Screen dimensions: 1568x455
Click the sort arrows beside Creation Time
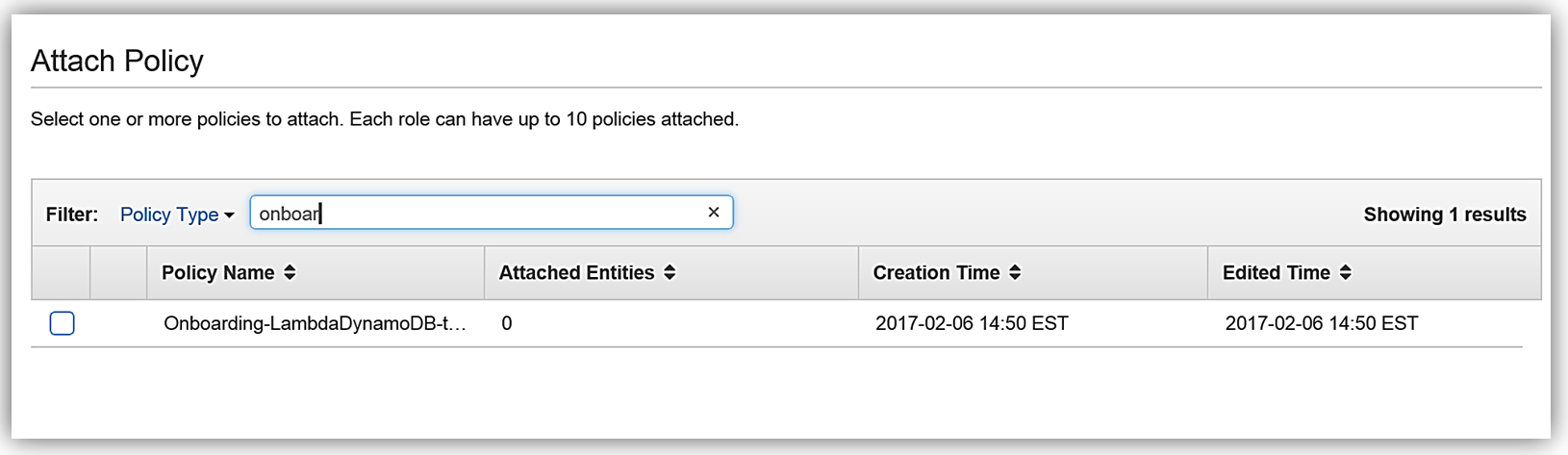click(x=1015, y=273)
